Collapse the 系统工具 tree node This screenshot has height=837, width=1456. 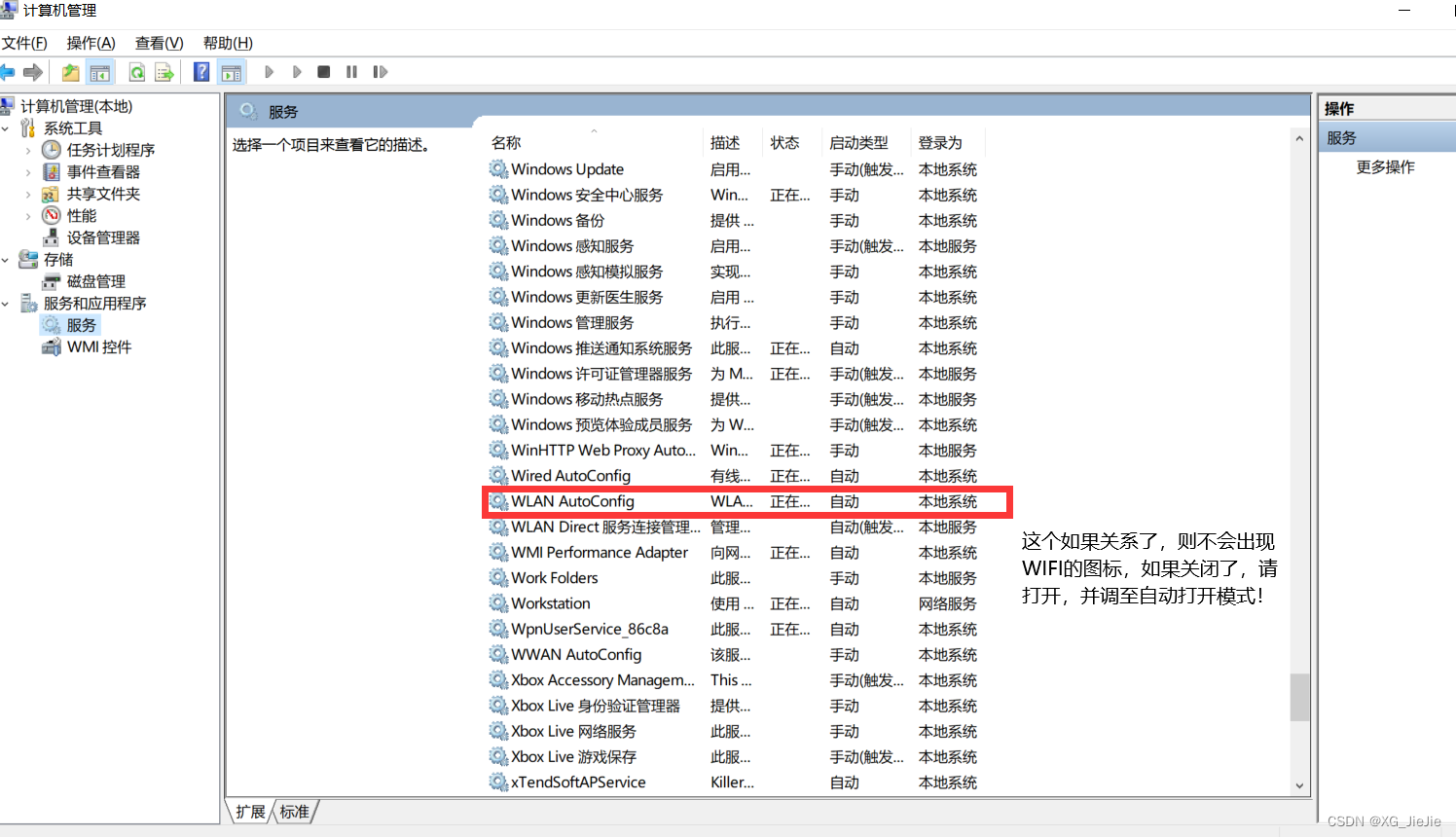[x=5, y=128]
